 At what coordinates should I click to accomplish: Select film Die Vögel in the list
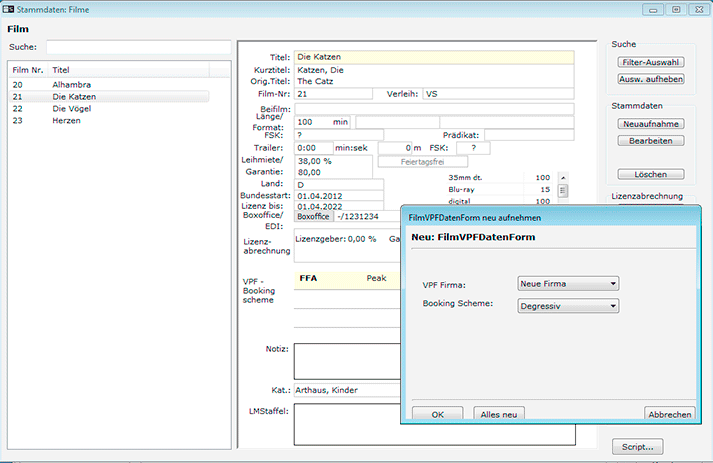click(74, 109)
